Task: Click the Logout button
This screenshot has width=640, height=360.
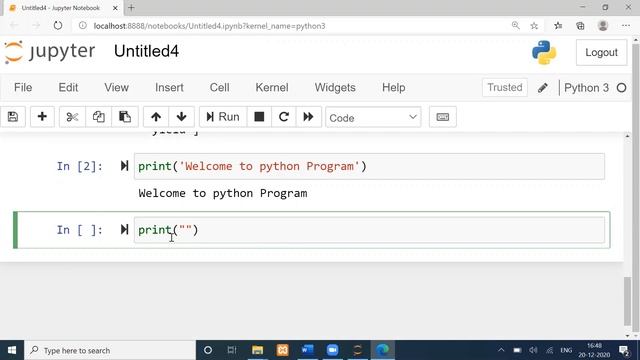Action: pyautogui.click(x=601, y=52)
